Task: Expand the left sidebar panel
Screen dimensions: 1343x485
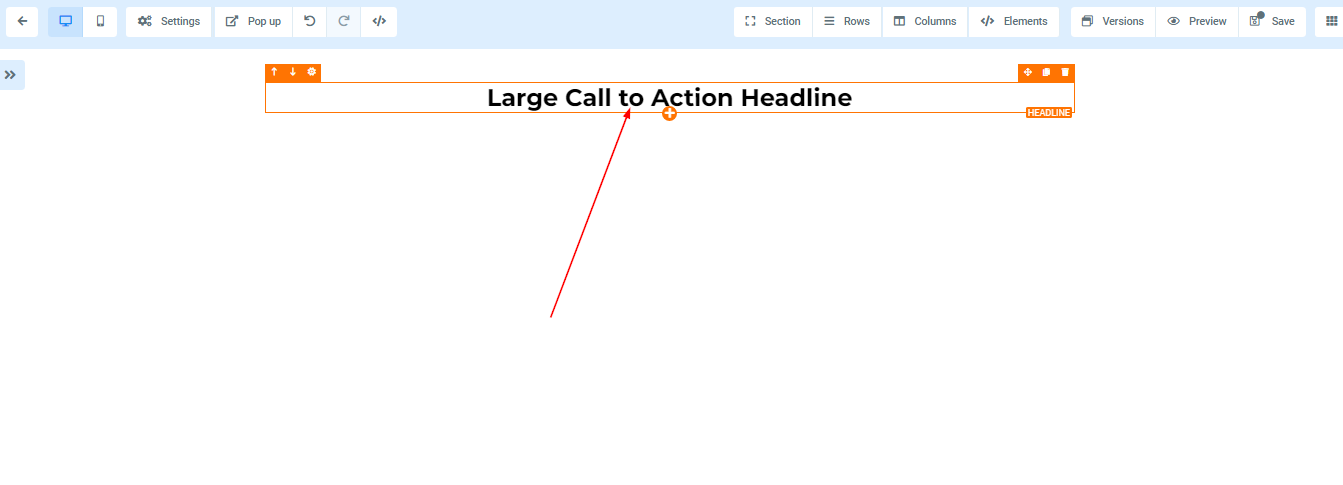Action: (x=11, y=75)
